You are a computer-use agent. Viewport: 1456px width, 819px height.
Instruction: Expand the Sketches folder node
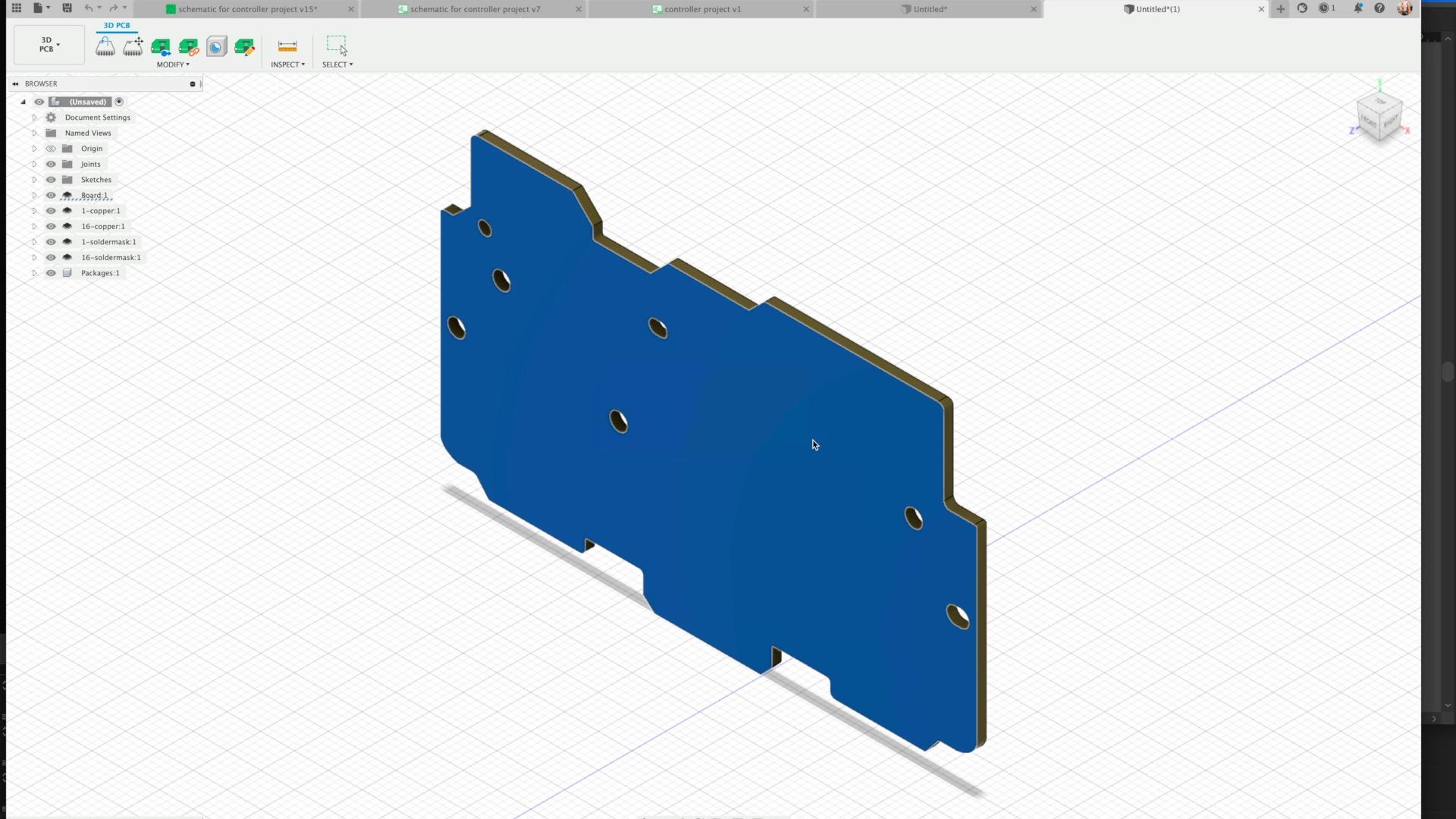(x=34, y=180)
